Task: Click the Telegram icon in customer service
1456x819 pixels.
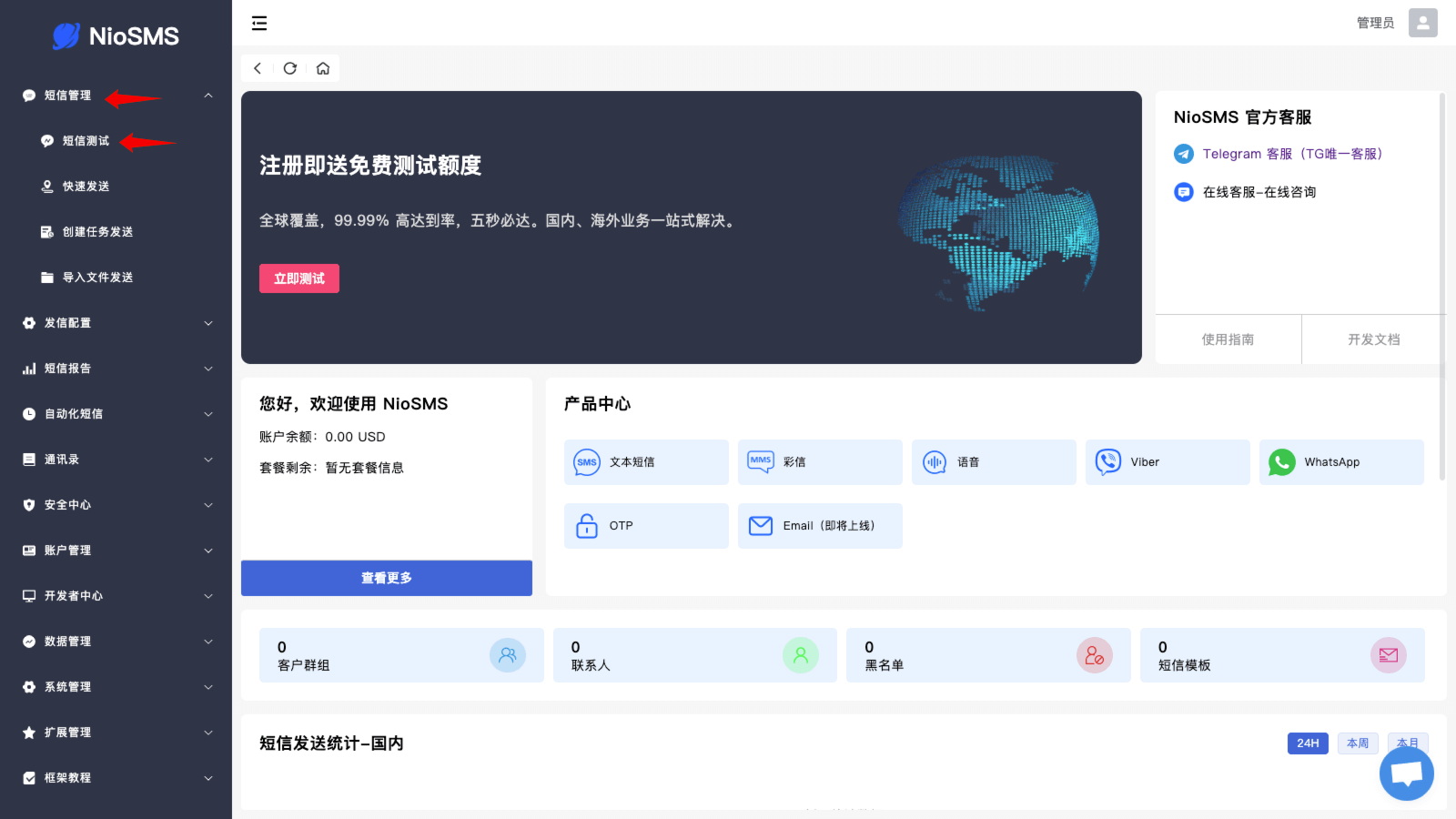Action: coord(1184,154)
